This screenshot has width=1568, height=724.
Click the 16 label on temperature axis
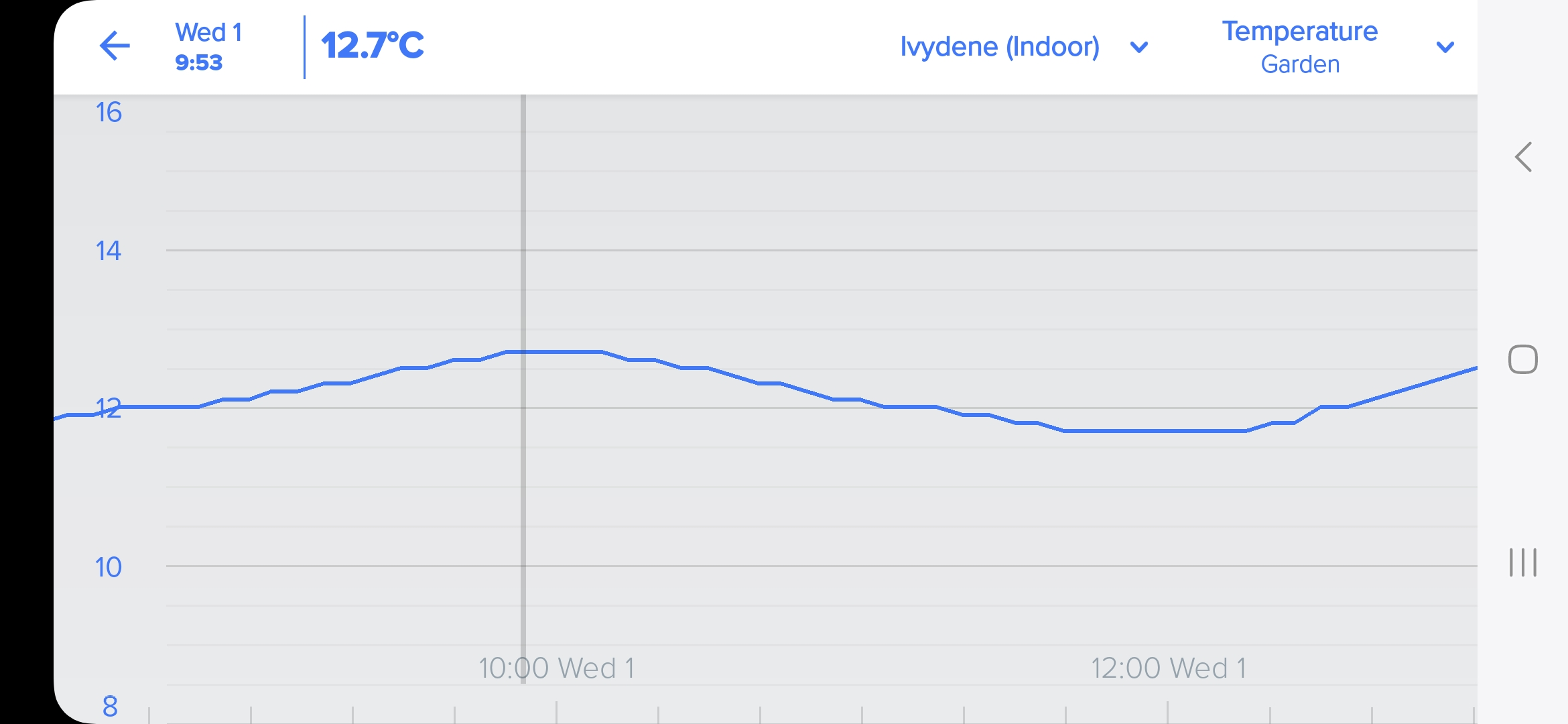[x=109, y=112]
